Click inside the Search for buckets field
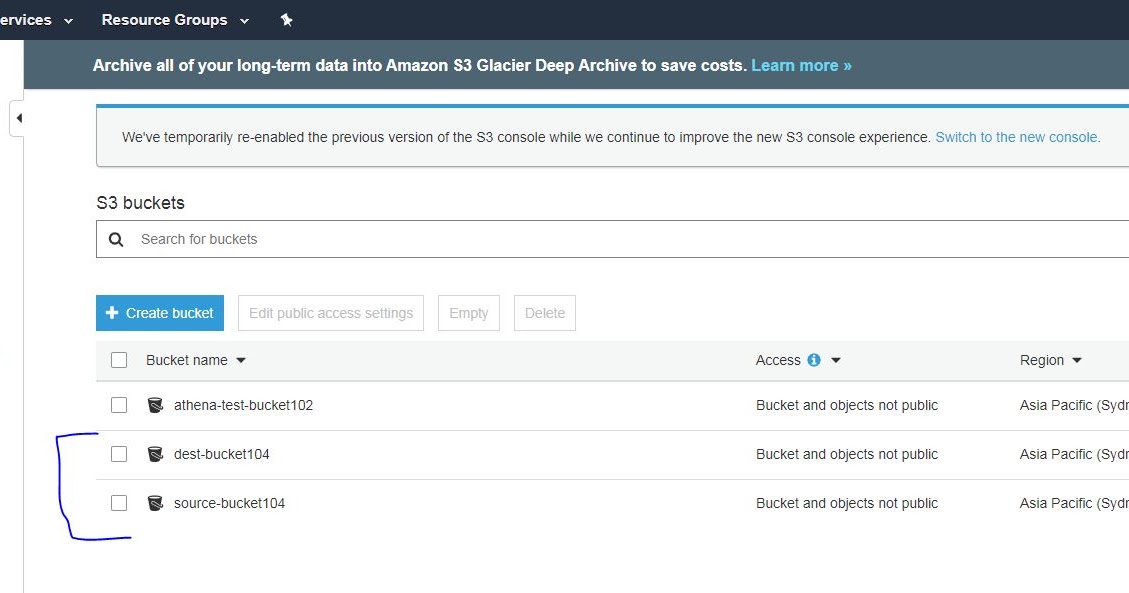Screen dimensions: 1129x593 pos(300,239)
